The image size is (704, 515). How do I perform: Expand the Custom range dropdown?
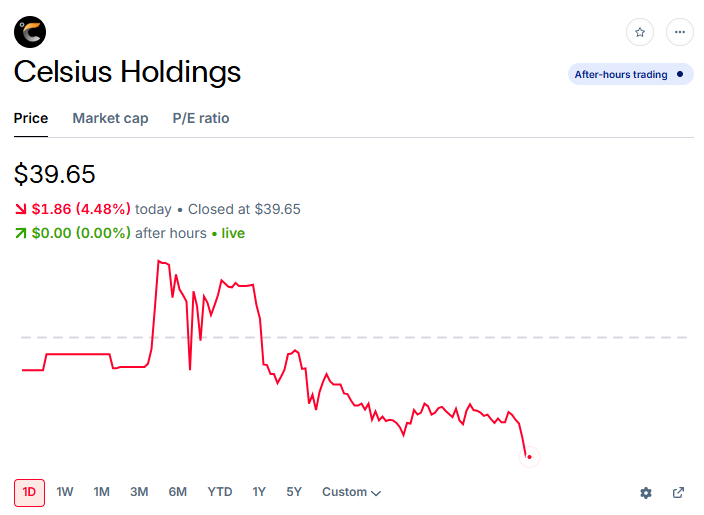[352, 492]
